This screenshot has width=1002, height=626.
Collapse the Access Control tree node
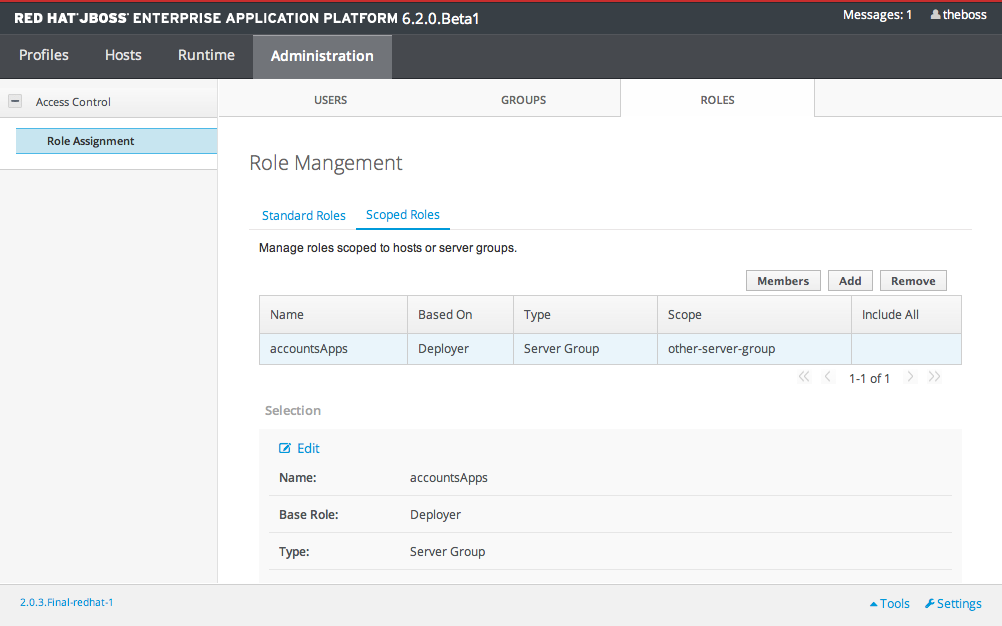point(15,101)
